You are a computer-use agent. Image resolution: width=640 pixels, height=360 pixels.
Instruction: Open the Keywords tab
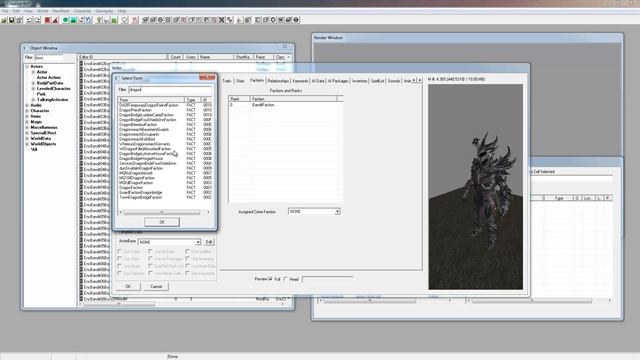300,81
